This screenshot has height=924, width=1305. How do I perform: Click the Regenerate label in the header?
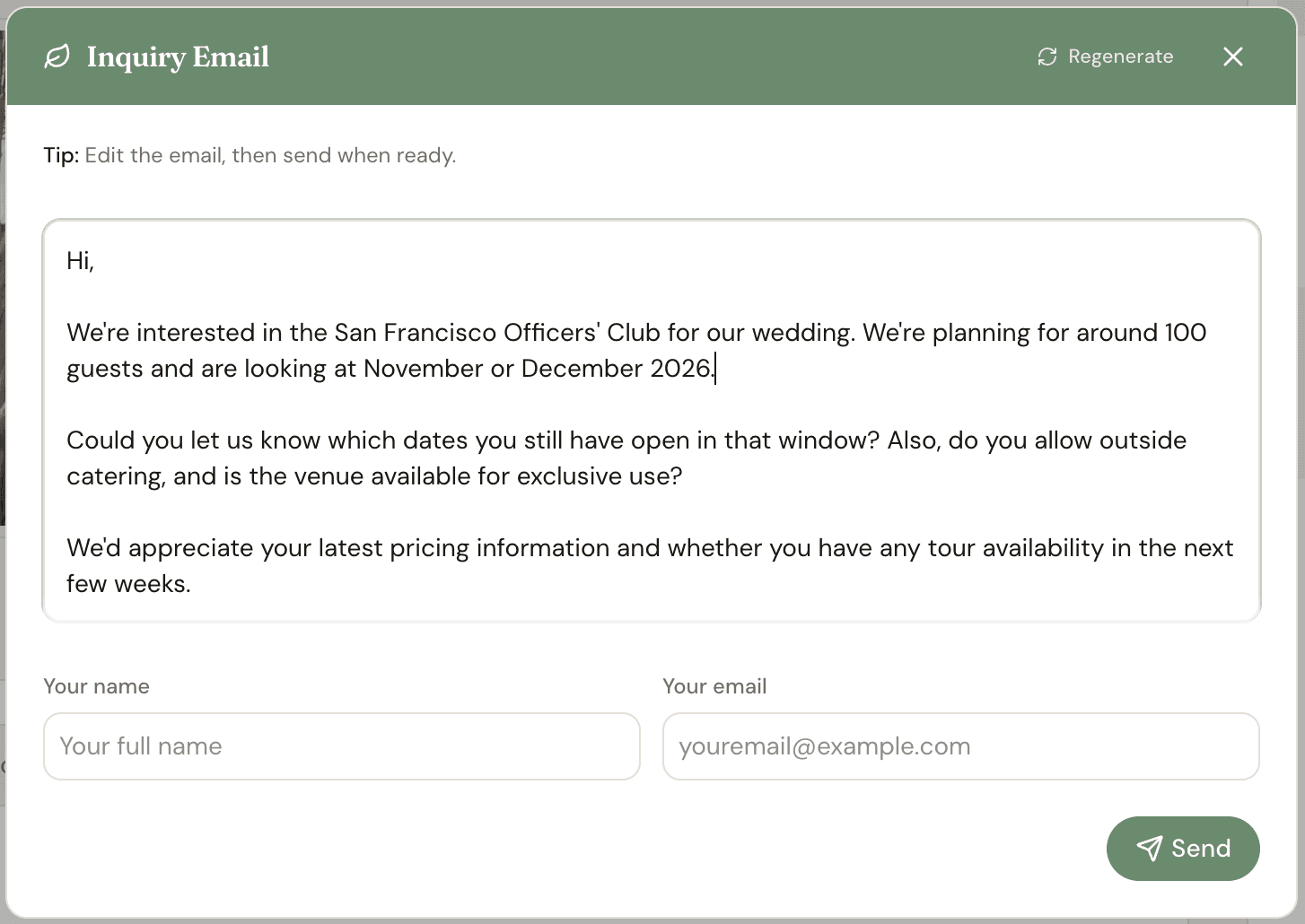click(x=1120, y=57)
